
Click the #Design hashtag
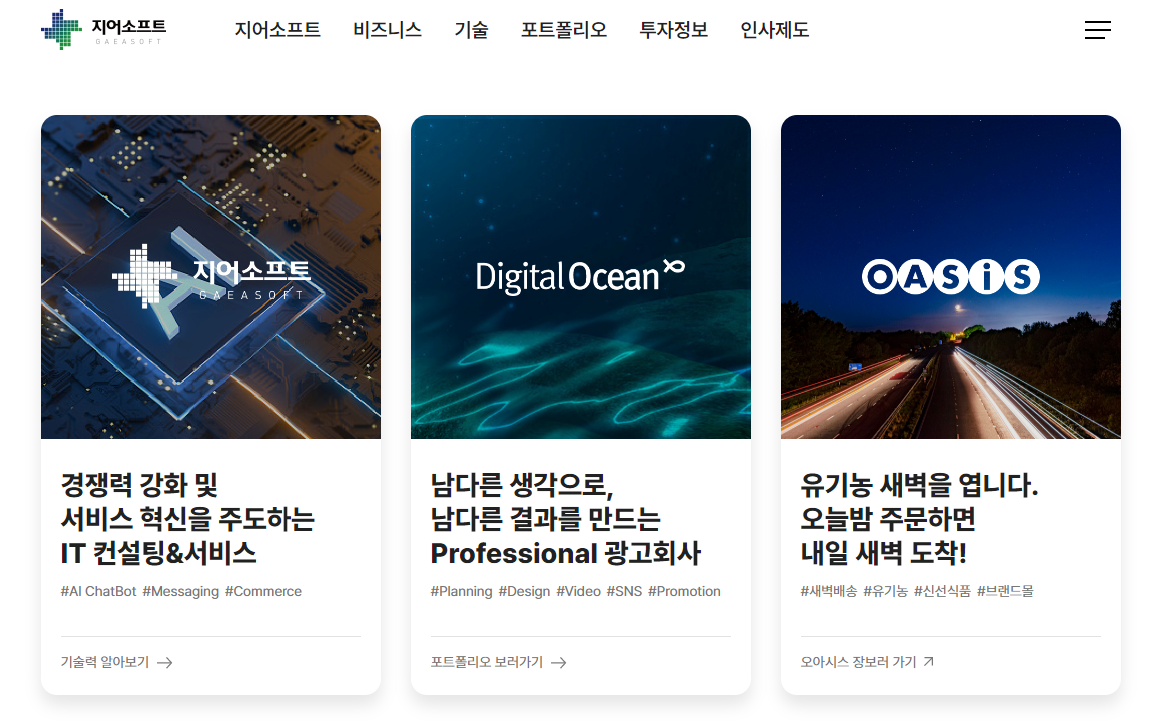coord(524,592)
